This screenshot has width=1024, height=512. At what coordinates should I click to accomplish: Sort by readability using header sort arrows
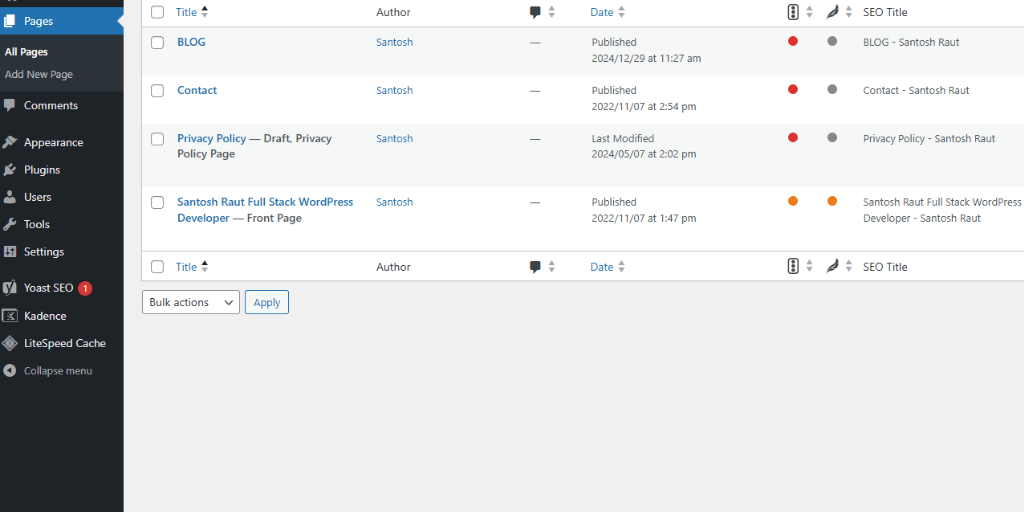848,12
